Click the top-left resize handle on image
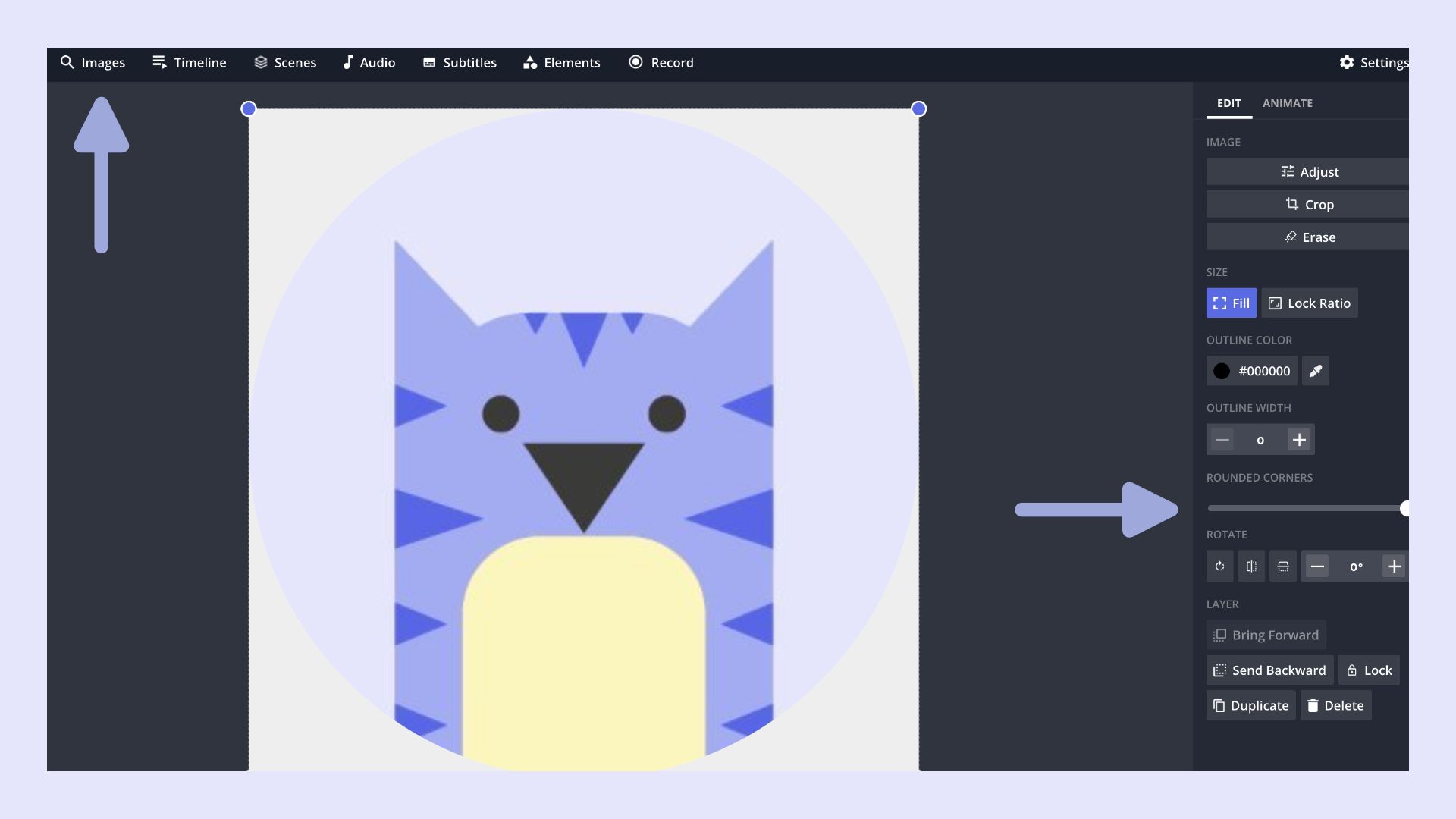 click(x=248, y=109)
